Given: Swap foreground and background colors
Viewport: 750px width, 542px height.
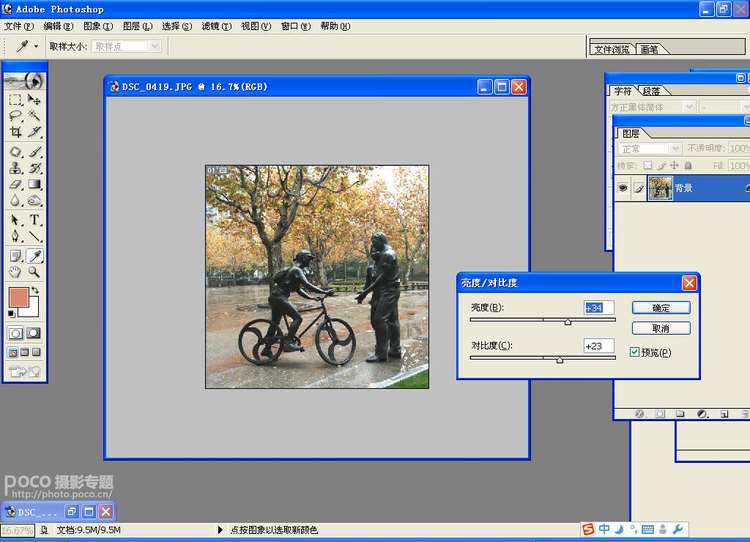Looking at the screenshot, I should point(35,290).
